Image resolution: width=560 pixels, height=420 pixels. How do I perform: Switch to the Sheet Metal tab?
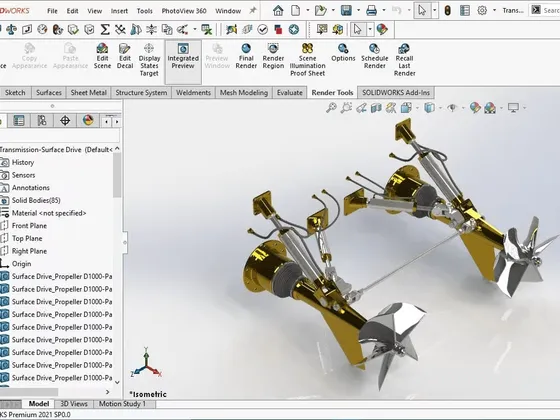[89, 92]
